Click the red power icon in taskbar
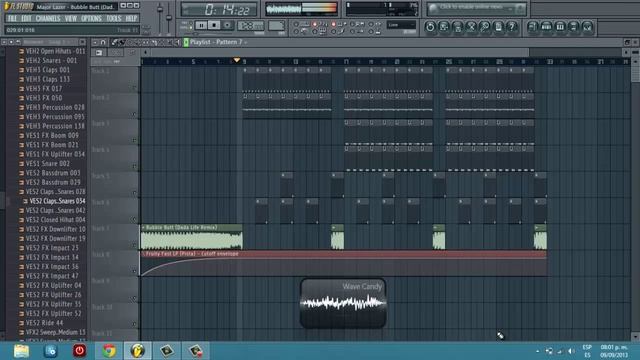This screenshot has height=360, width=640. click(x=80, y=351)
